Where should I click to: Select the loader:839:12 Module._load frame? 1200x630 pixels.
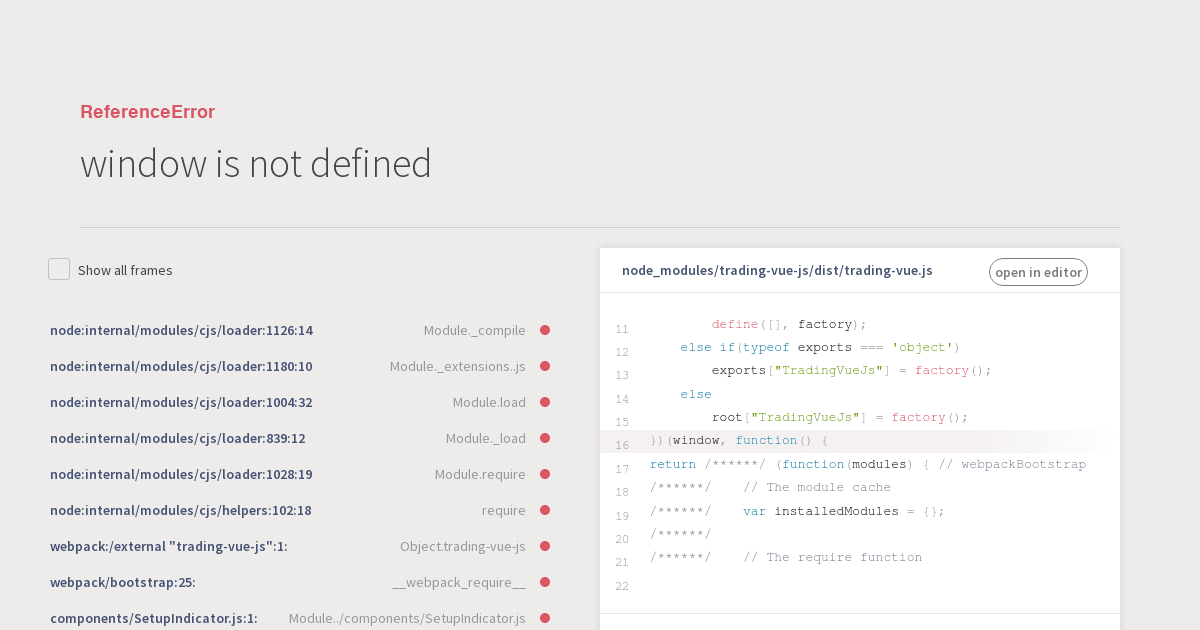(288, 438)
